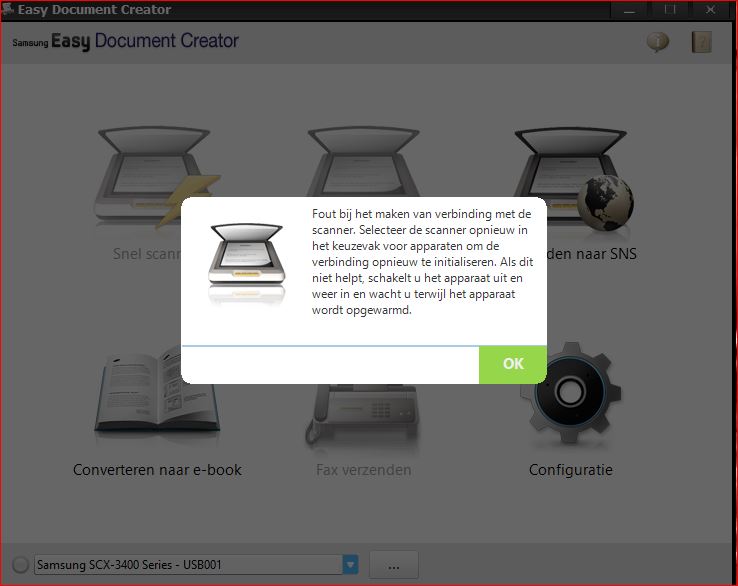
Task: Close the Easy Document Creator window
Action: click(x=711, y=10)
